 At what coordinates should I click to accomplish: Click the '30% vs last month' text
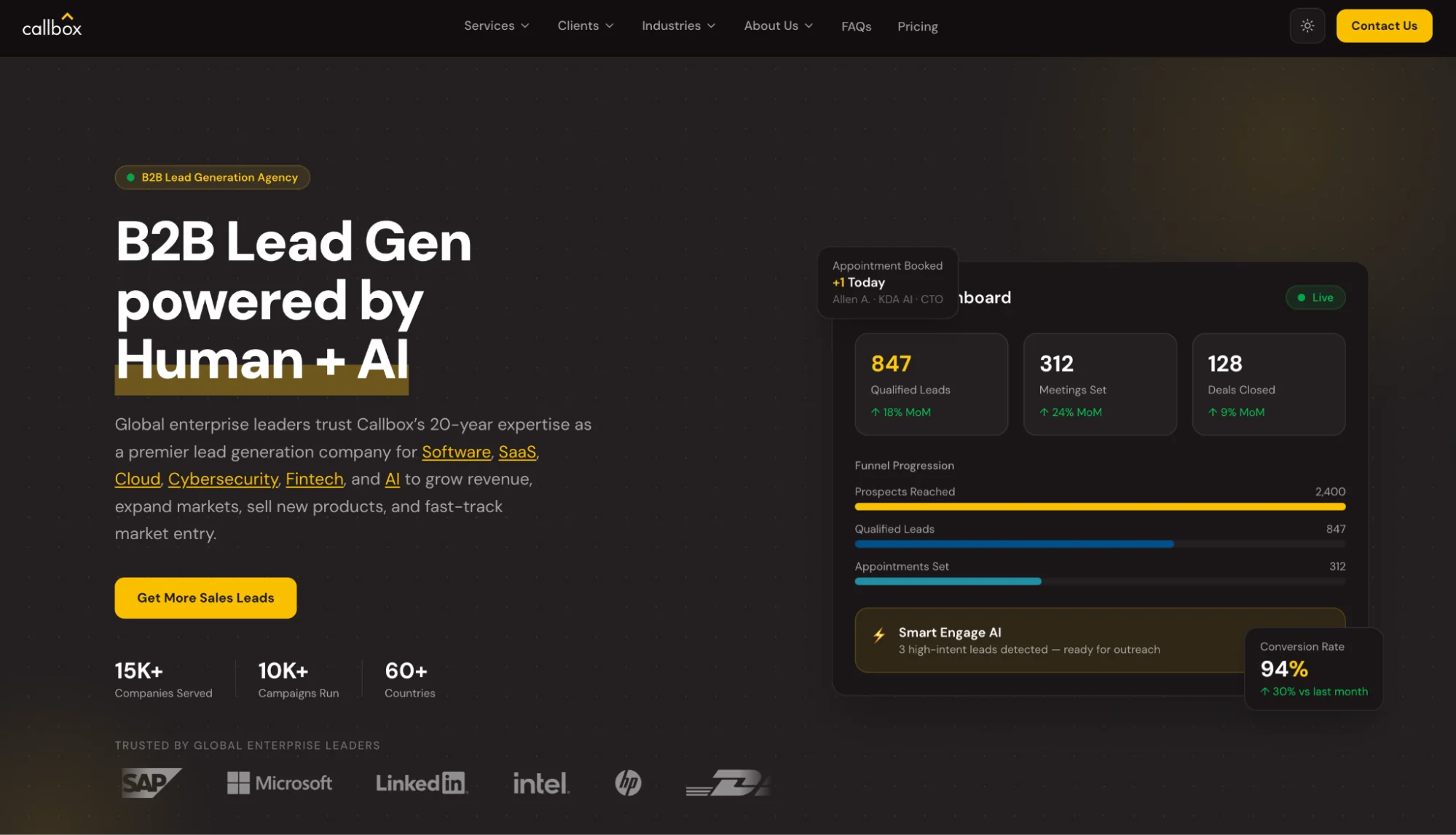(1314, 691)
